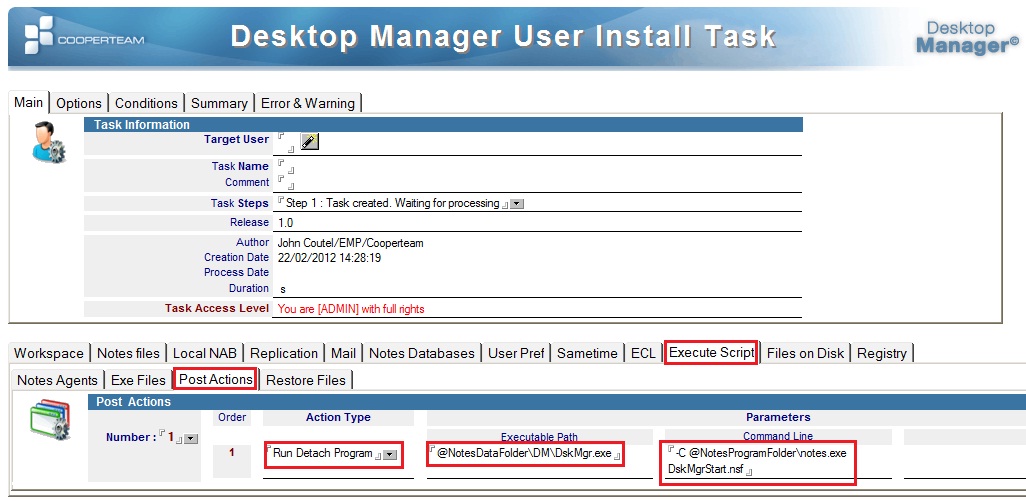1026x502 pixels.
Task: Click the Command Line parameters field
Action: (758, 462)
